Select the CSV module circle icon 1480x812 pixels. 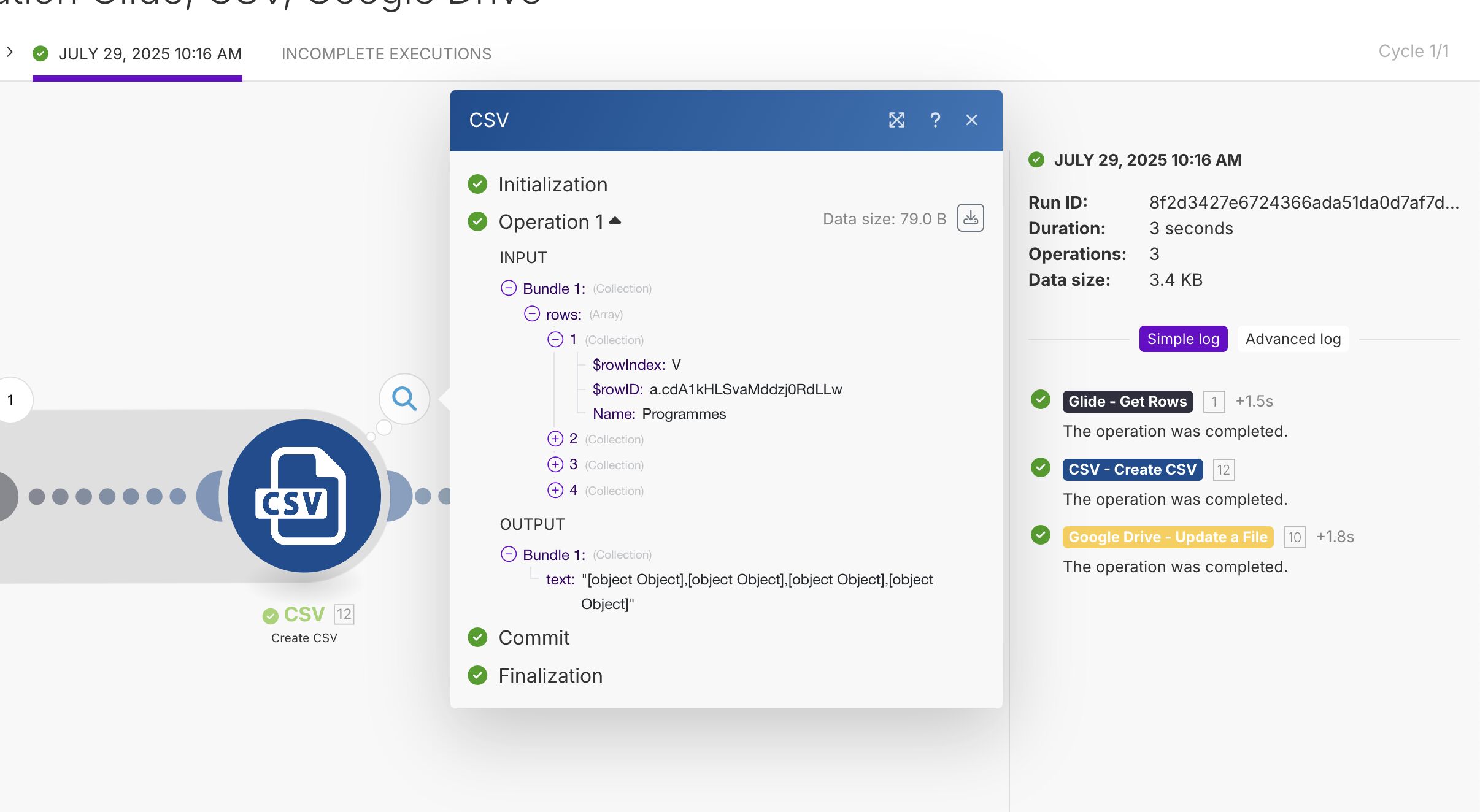(304, 496)
